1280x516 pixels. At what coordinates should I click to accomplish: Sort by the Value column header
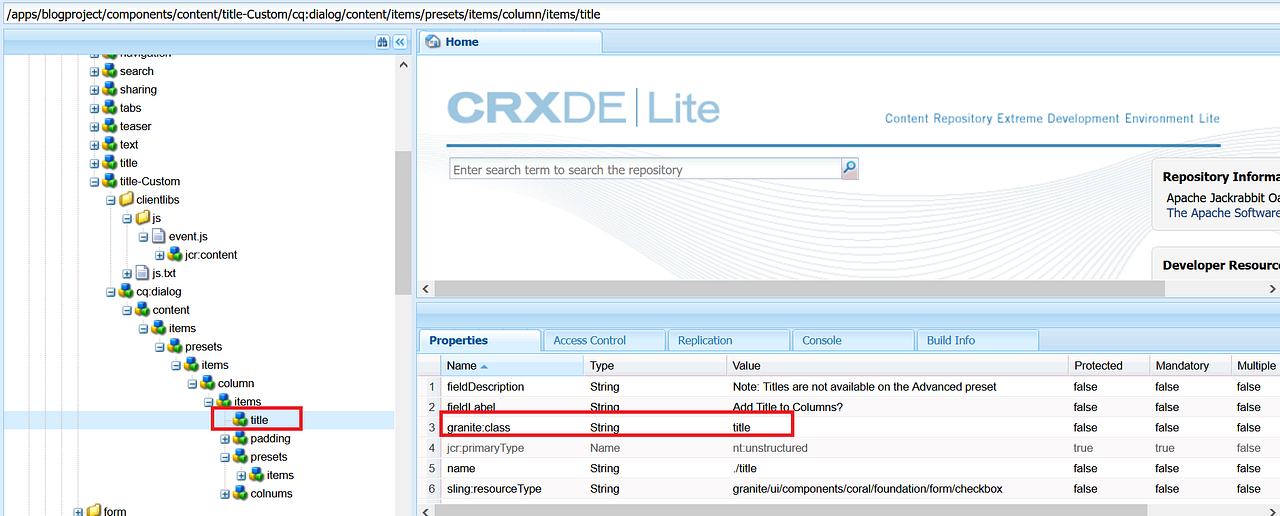click(x=898, y=366)
